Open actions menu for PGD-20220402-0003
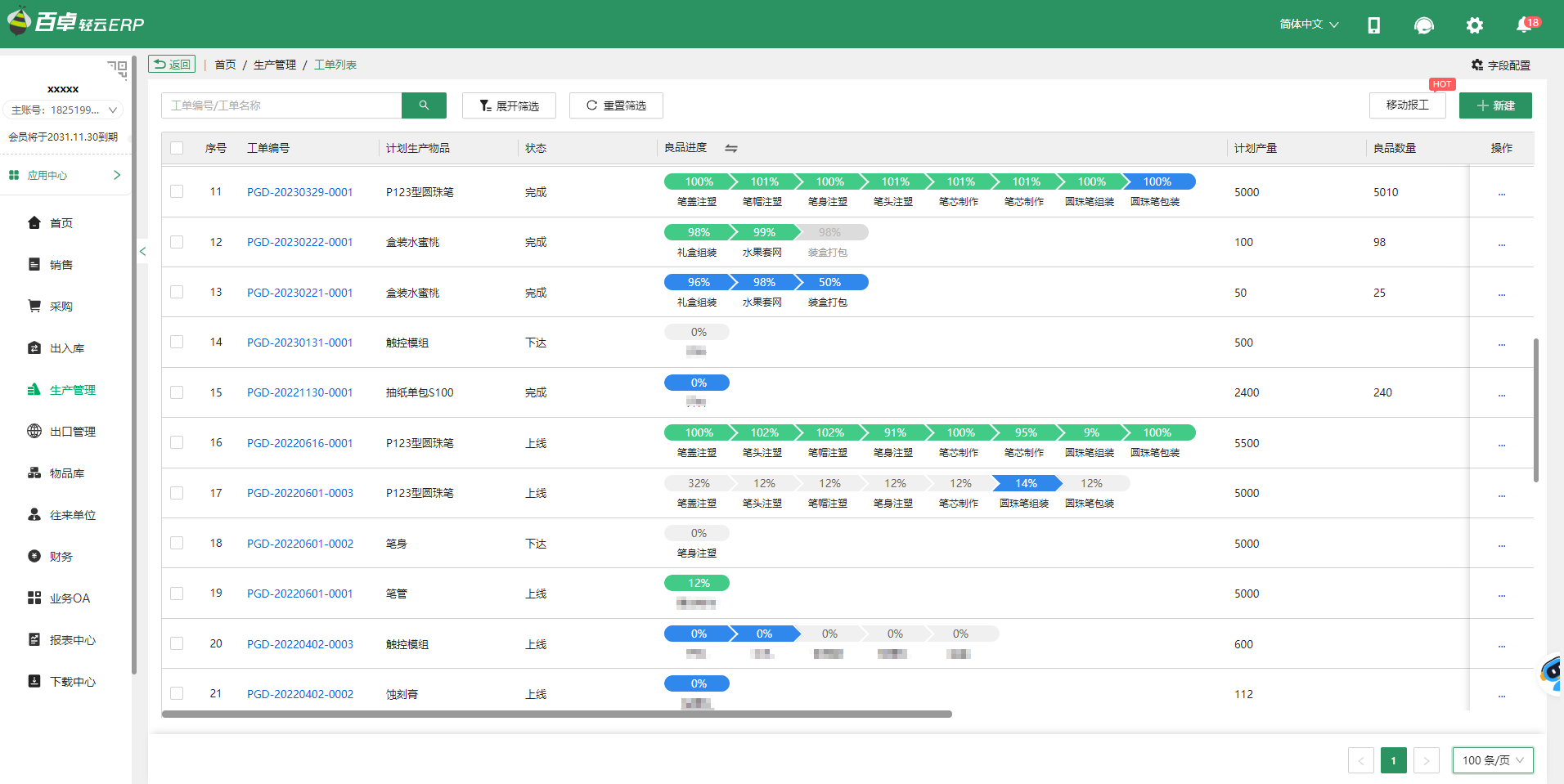Image resolution: width=1564 pixels, height=784 pixels. tap(1502, 646)
